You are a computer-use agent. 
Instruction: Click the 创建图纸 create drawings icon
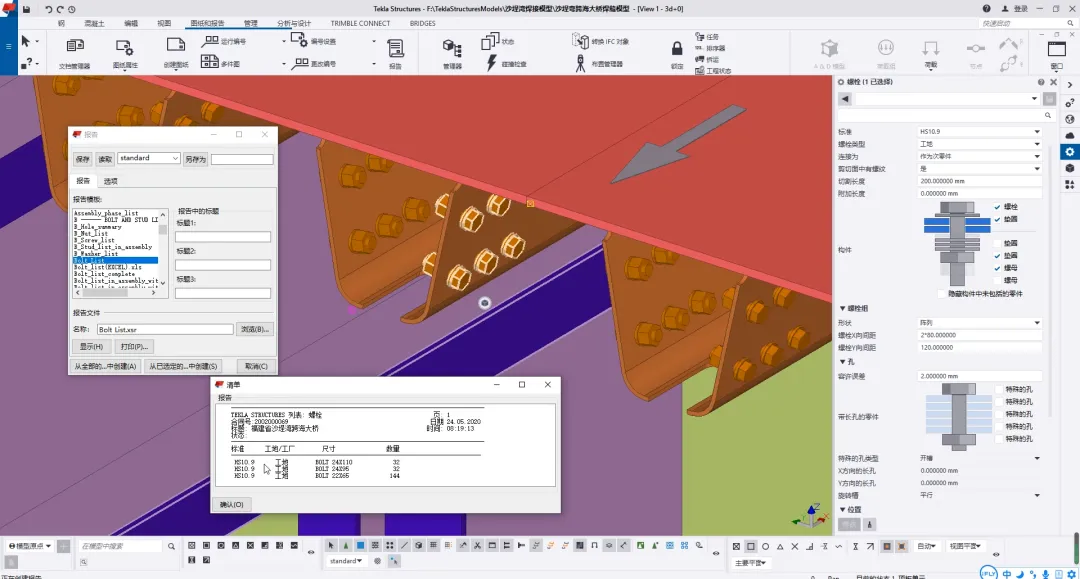(176, 46)
